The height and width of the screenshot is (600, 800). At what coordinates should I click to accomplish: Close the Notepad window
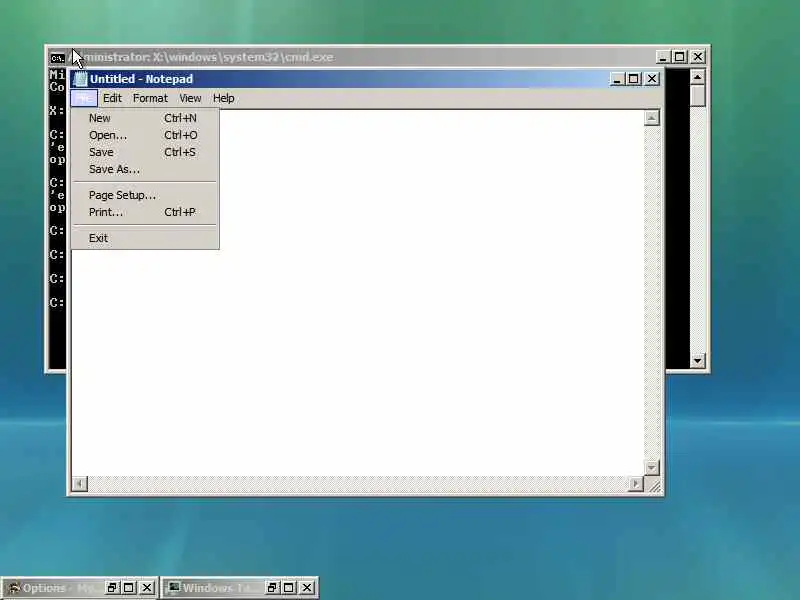point(652,79)
